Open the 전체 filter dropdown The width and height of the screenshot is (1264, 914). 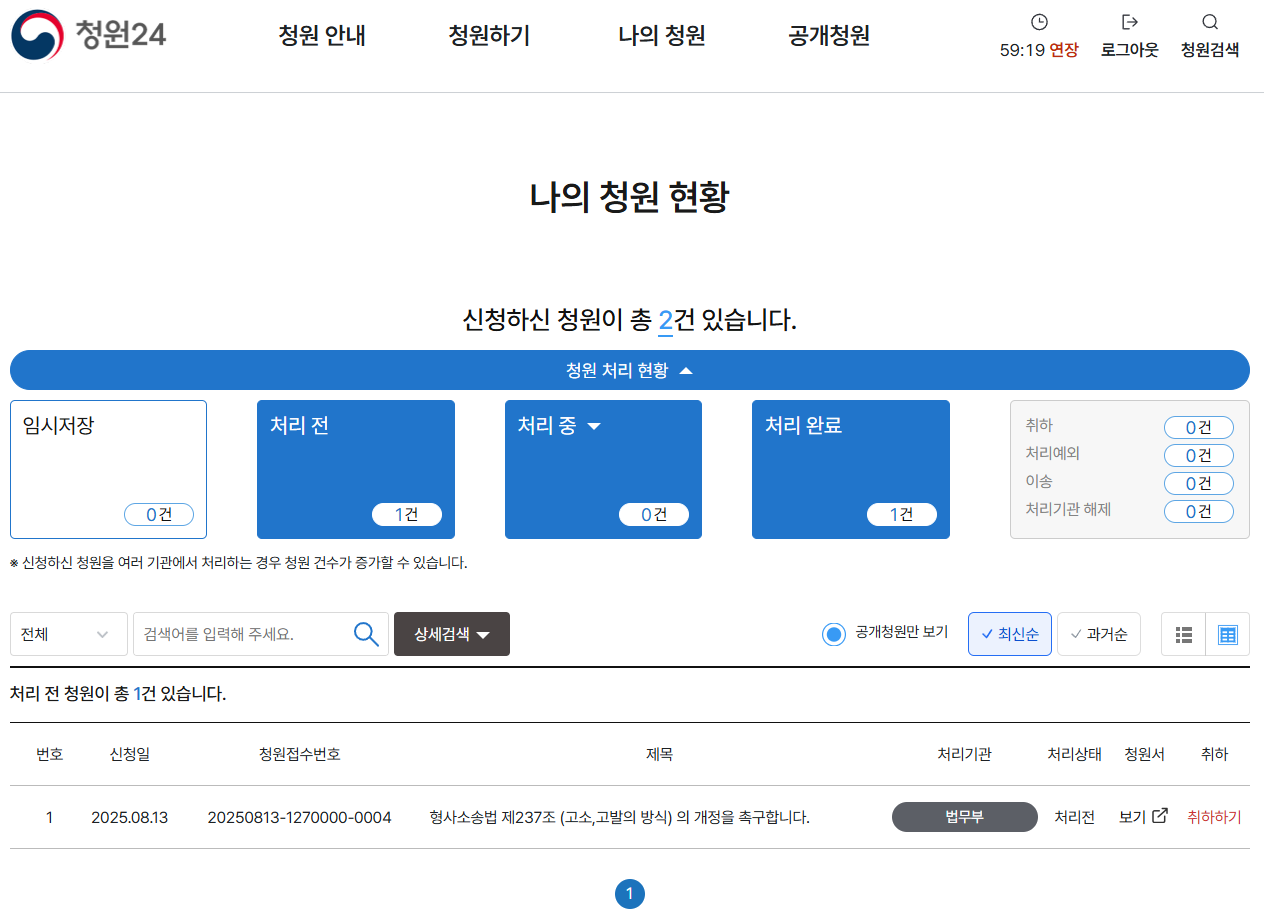point(68,633)
